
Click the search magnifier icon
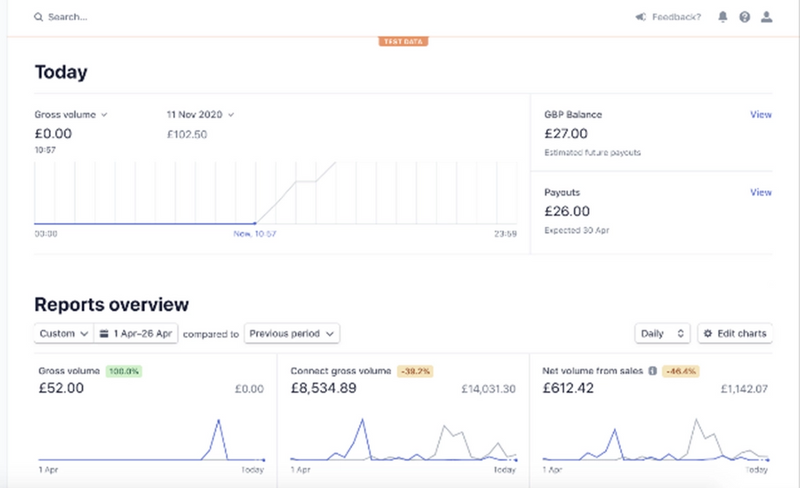pyautogui.click(x=38, y=17)
